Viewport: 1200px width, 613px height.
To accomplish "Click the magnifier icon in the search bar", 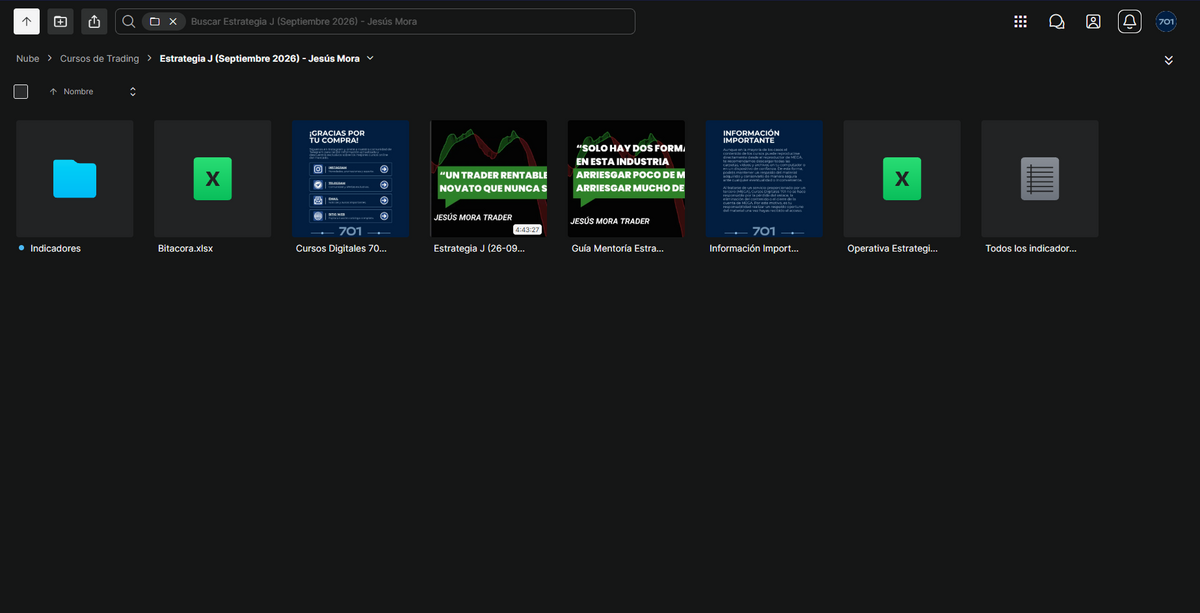I will (x=129, y=21).
